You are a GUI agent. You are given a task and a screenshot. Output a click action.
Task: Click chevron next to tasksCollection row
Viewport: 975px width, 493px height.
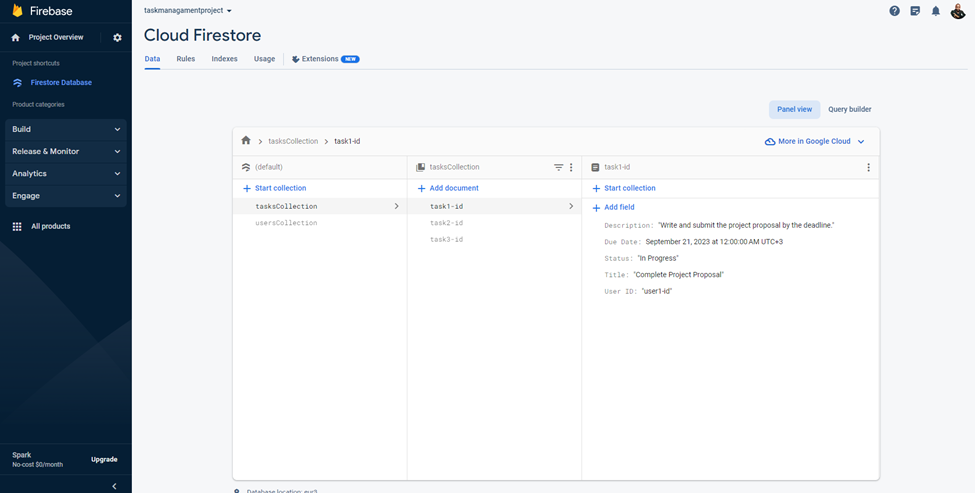(x=397, y=206)
